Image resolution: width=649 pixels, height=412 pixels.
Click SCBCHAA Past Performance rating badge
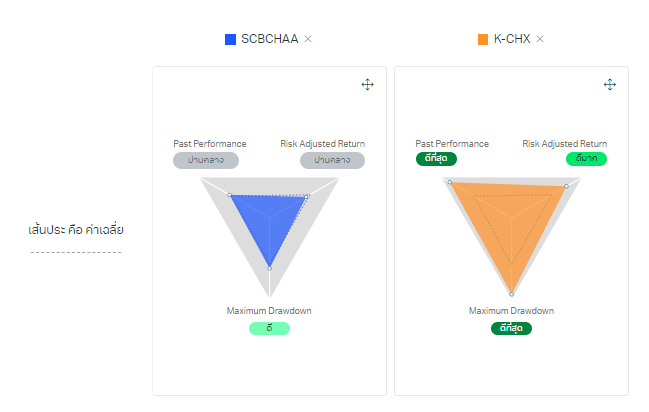(x=205, y=160)
